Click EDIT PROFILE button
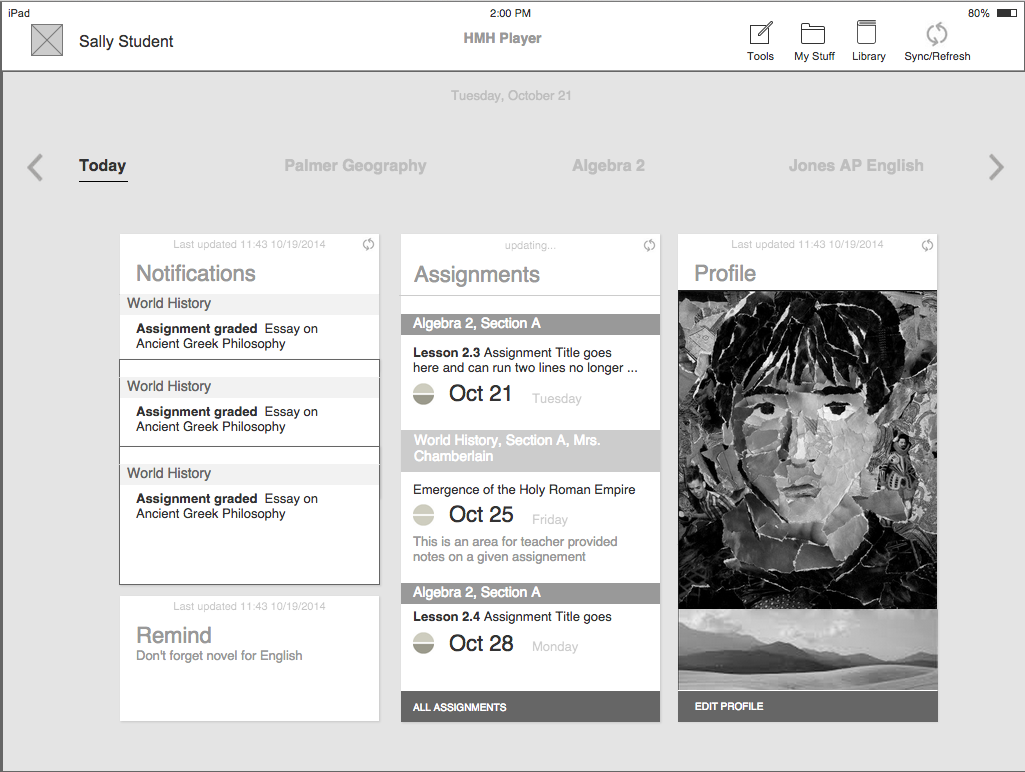The image size is (1025, 772). tap(807, 706)
